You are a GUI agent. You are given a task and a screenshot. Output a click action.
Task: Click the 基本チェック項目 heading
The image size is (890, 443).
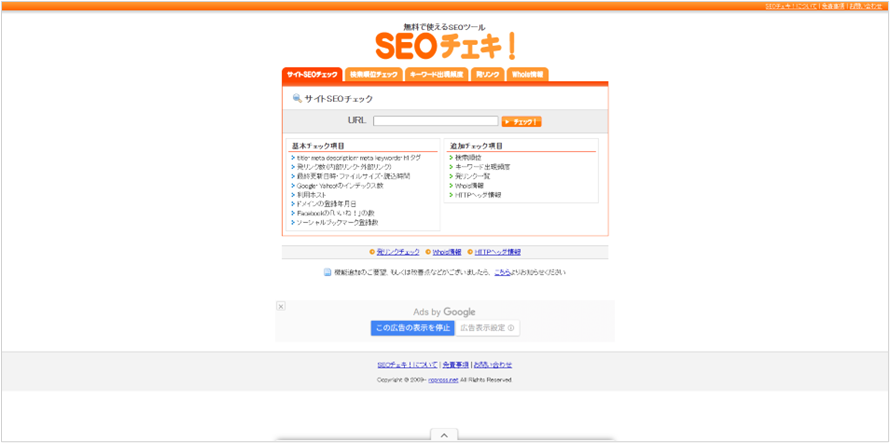tap(318, 146)
